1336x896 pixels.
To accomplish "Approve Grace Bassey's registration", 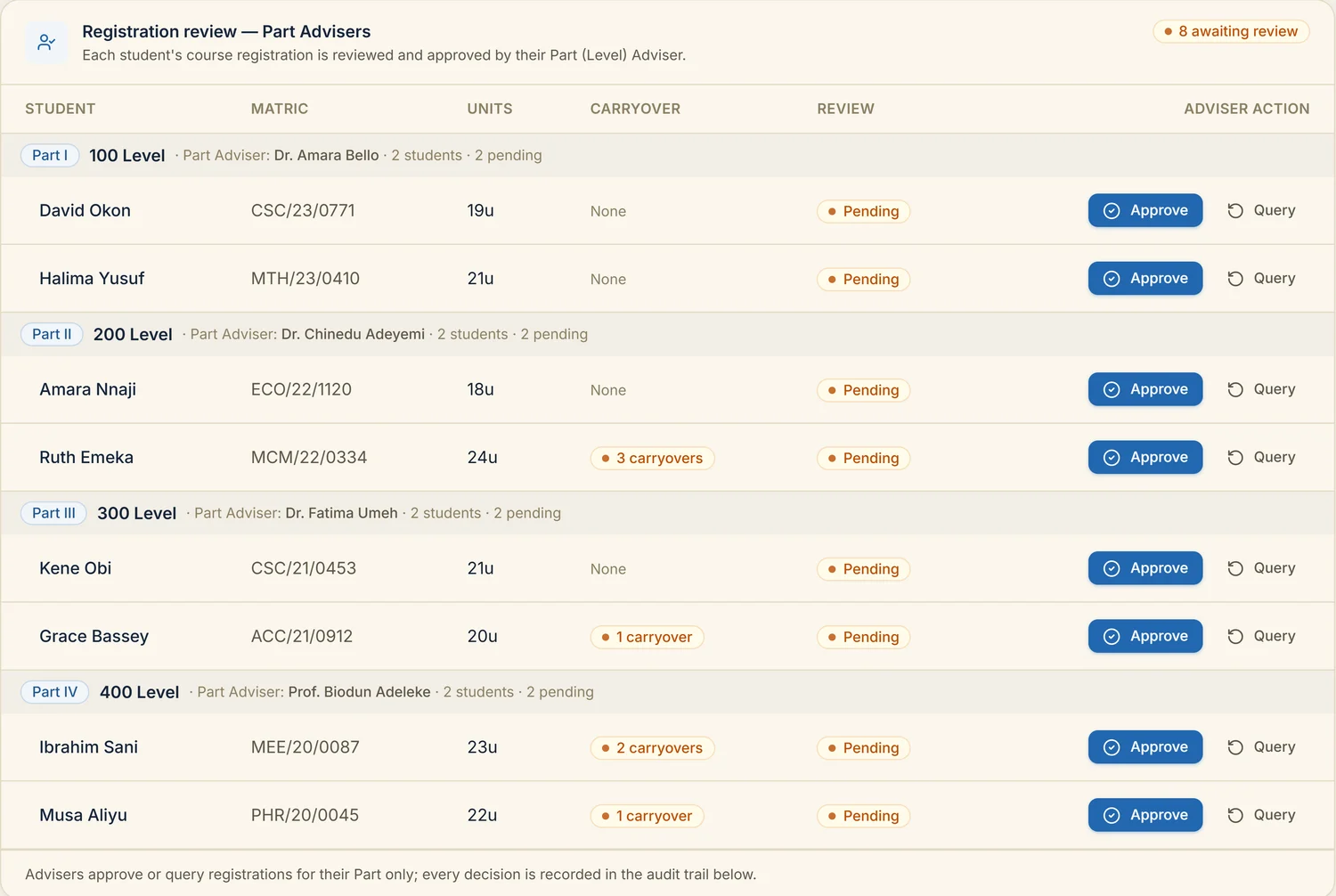I will (x=1145, y=636).
